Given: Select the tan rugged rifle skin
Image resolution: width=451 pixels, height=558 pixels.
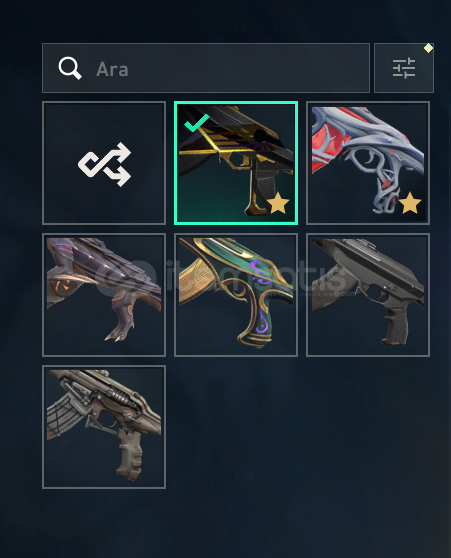Looking at the screenshot, I should coord(104,427).
